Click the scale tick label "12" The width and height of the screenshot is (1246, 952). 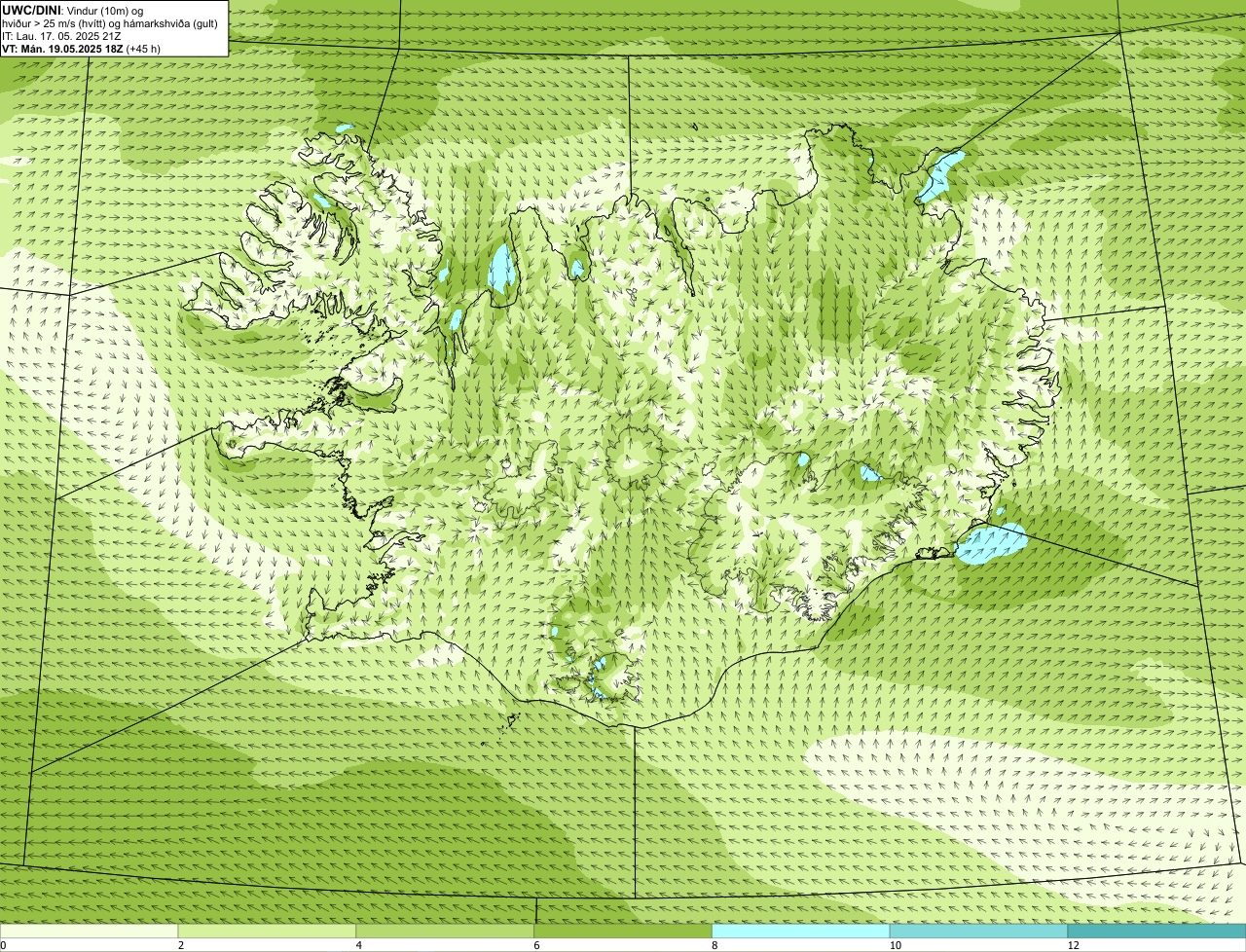[1073, 945]
